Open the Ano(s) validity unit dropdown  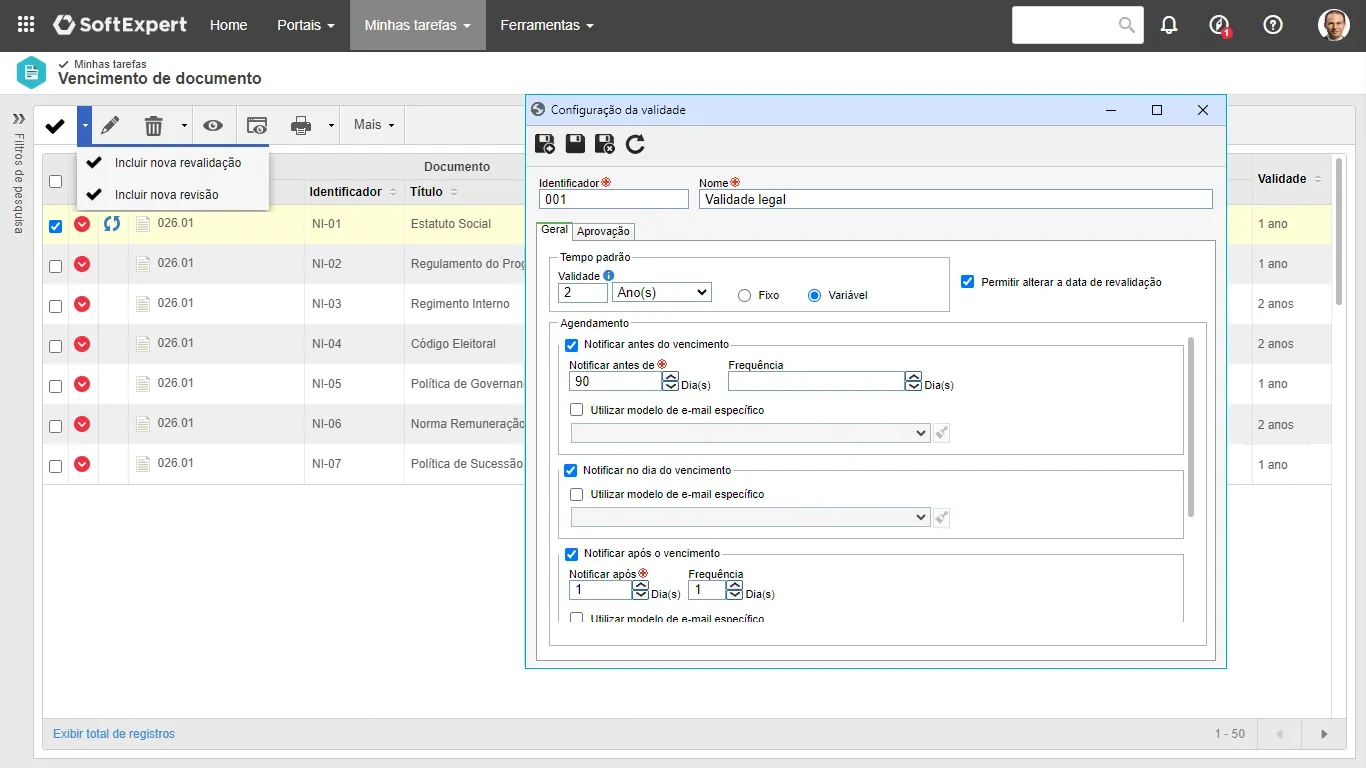tap(661, 292)
